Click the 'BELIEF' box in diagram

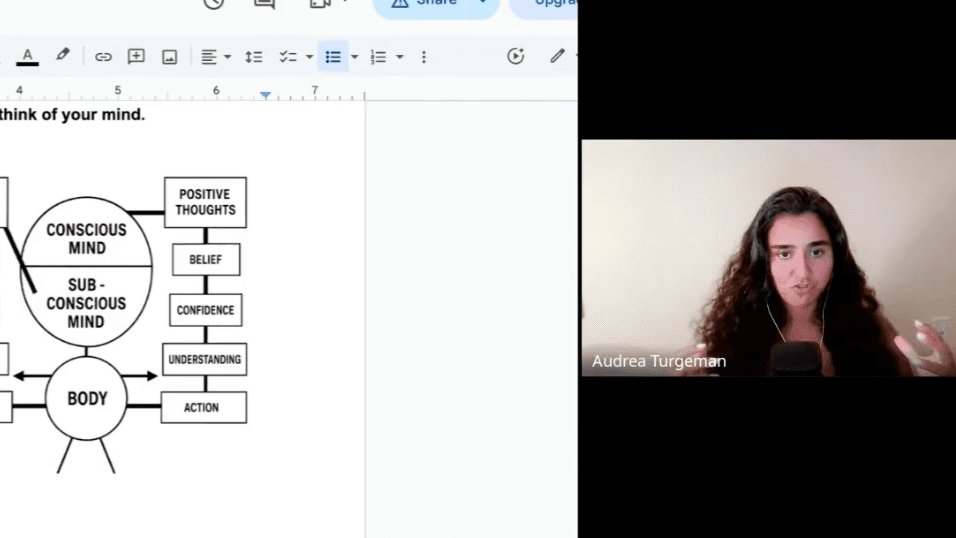coord(206,260)
